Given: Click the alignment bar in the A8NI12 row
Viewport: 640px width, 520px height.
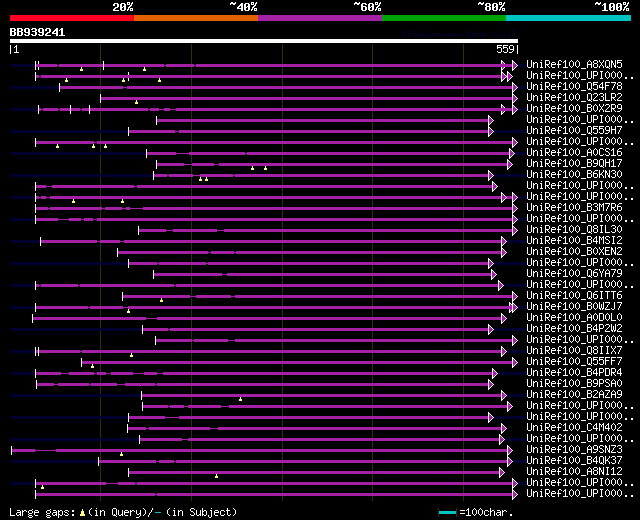Looking at the screenshot, I should coord(314,472).
